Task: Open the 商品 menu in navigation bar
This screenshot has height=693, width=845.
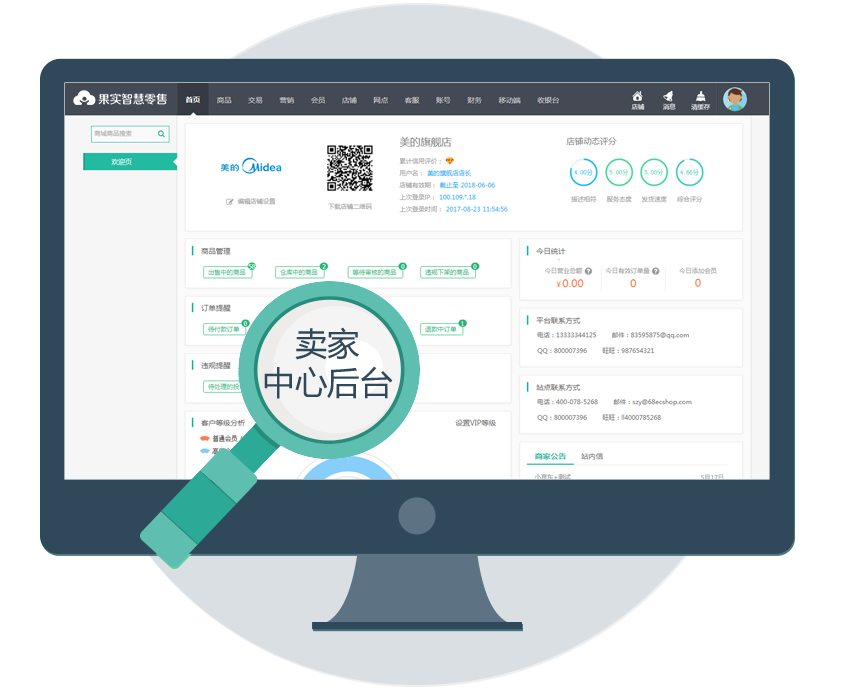Action: pos(224,100)
